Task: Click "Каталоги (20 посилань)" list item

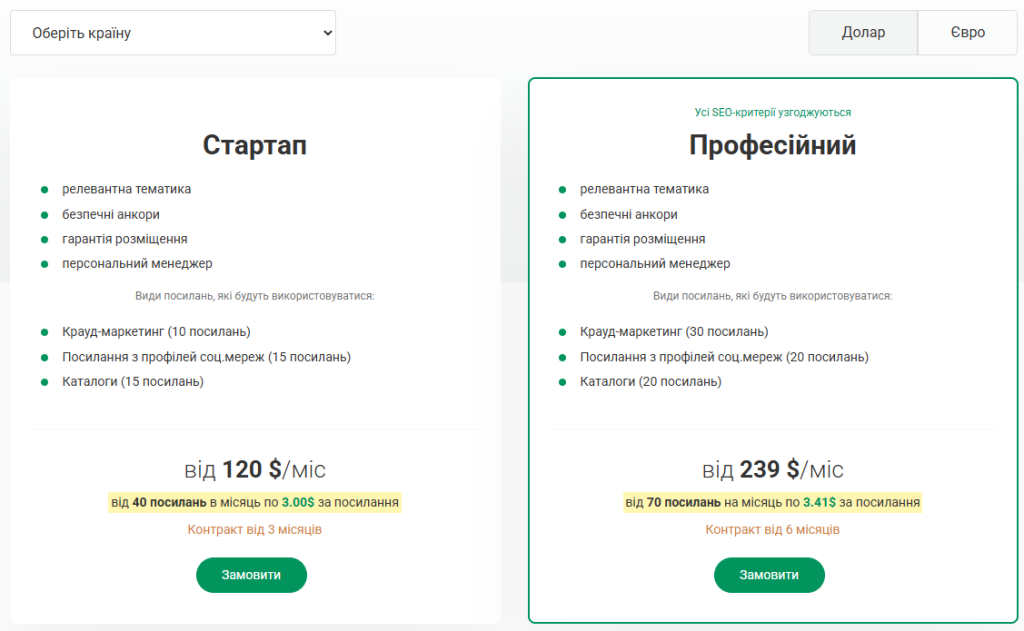Action: [x=651, y=382]
